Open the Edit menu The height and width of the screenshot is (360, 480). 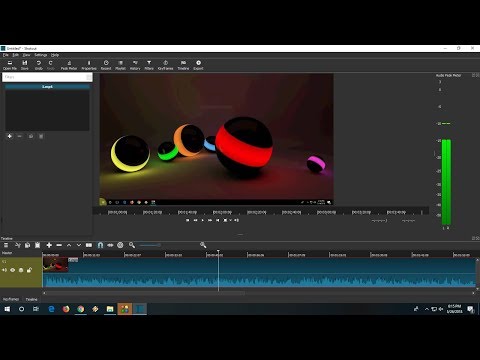[x=15, y=55]
